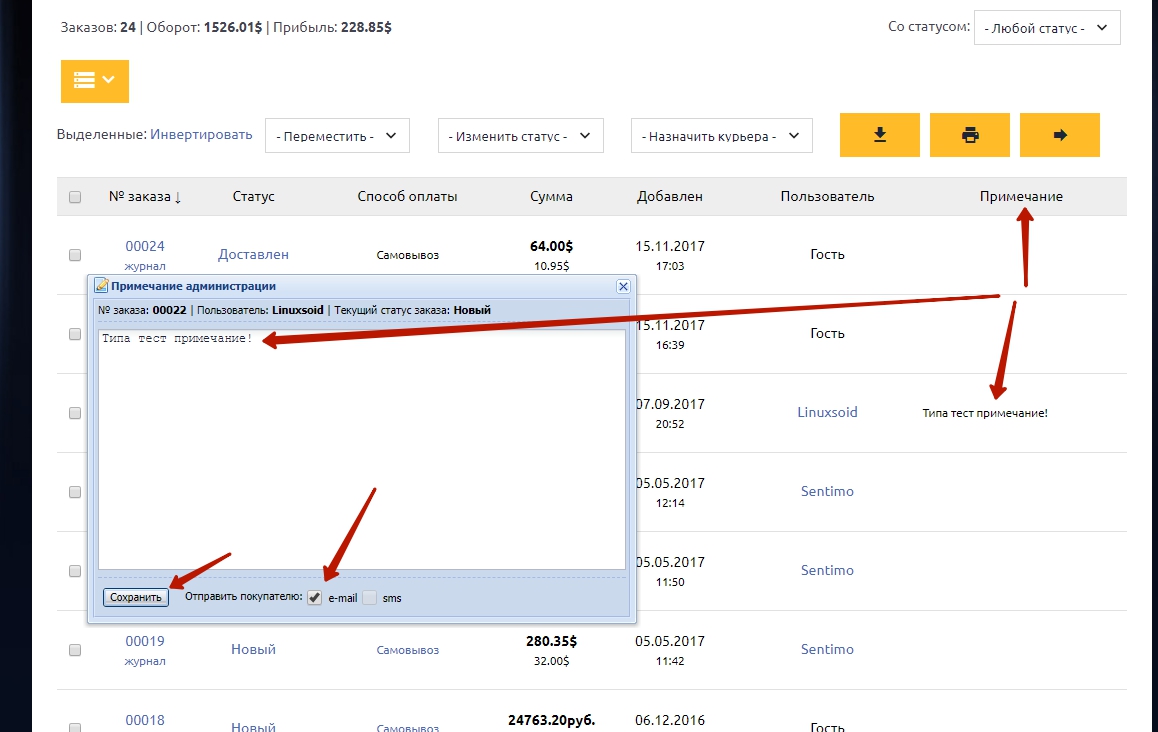The image size is (1158, 732).
Task: Sort by '№ заказа' column header
Action: coord(145,197)
